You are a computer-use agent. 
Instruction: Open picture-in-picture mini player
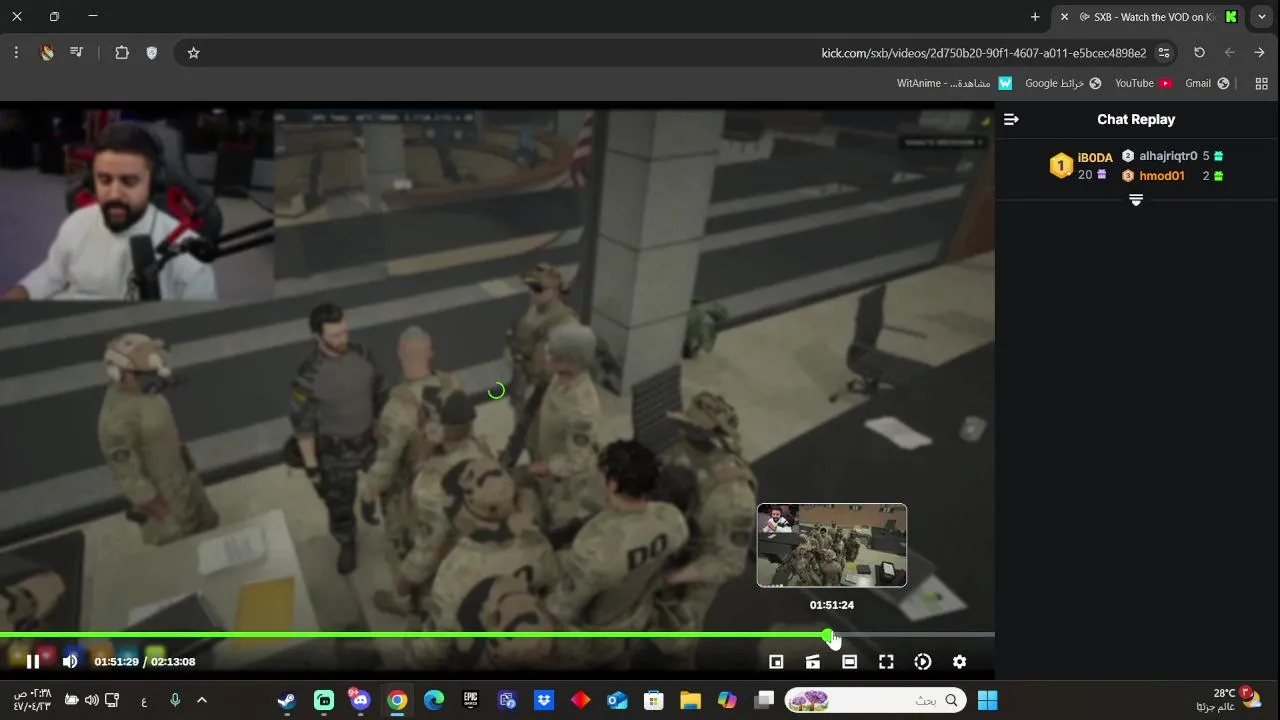[776, 661]
